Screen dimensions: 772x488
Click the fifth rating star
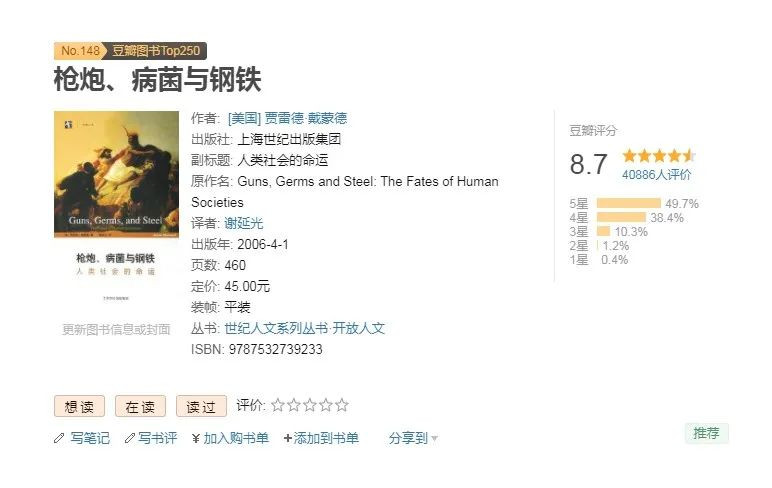[x=342, y=405]
